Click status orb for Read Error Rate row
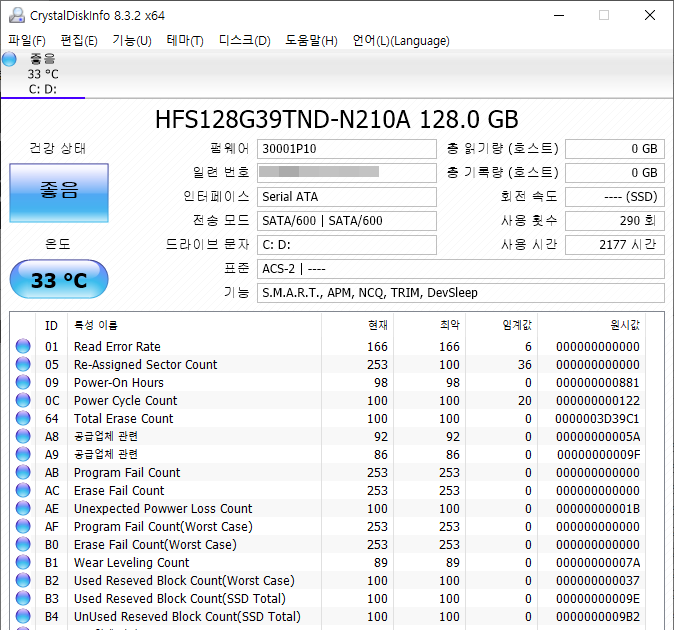The image size is (674, 630). coord(23,346)
